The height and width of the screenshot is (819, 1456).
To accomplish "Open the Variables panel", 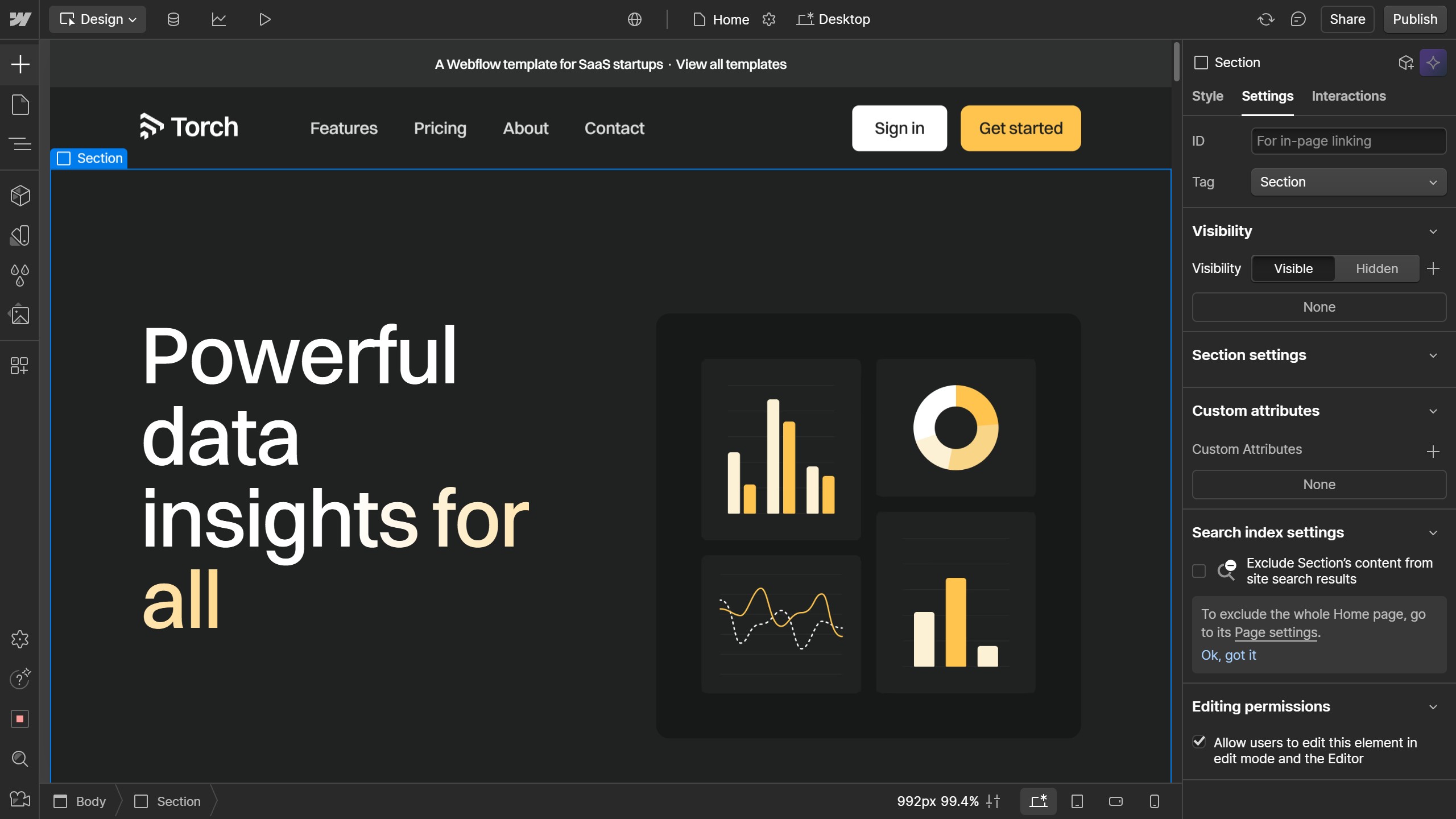I will pos(20,235).
